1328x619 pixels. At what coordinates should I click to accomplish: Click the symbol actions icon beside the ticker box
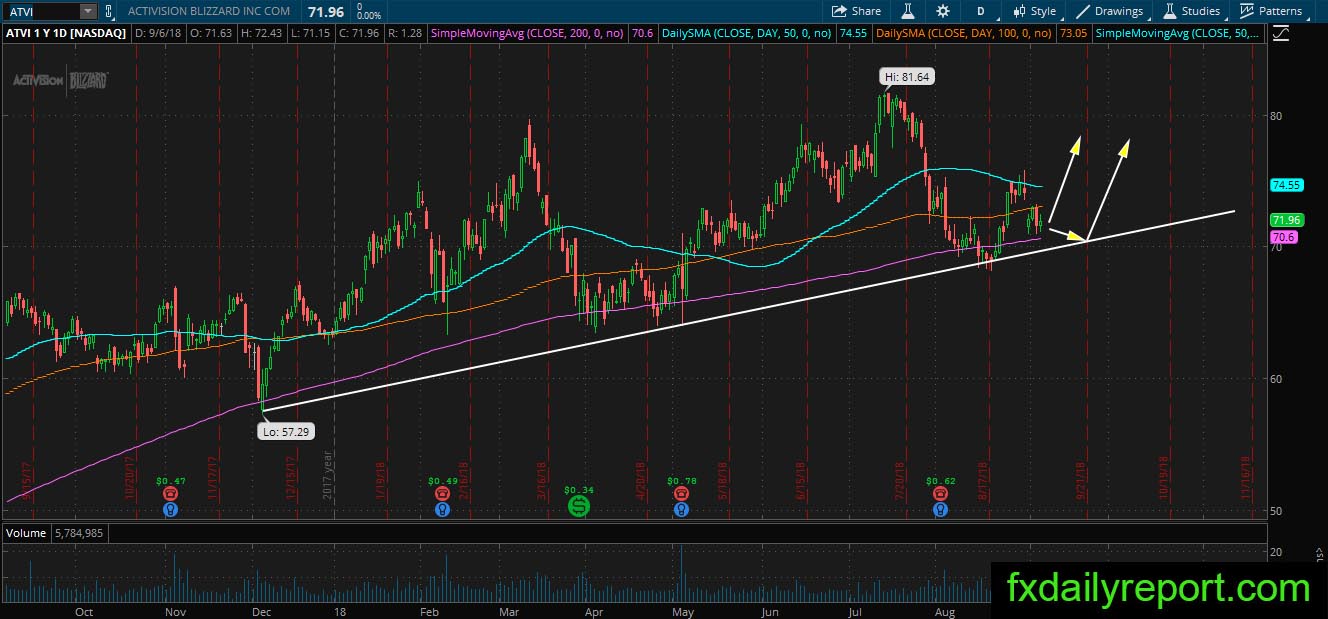pyautogui.click(x=109, y=11)
